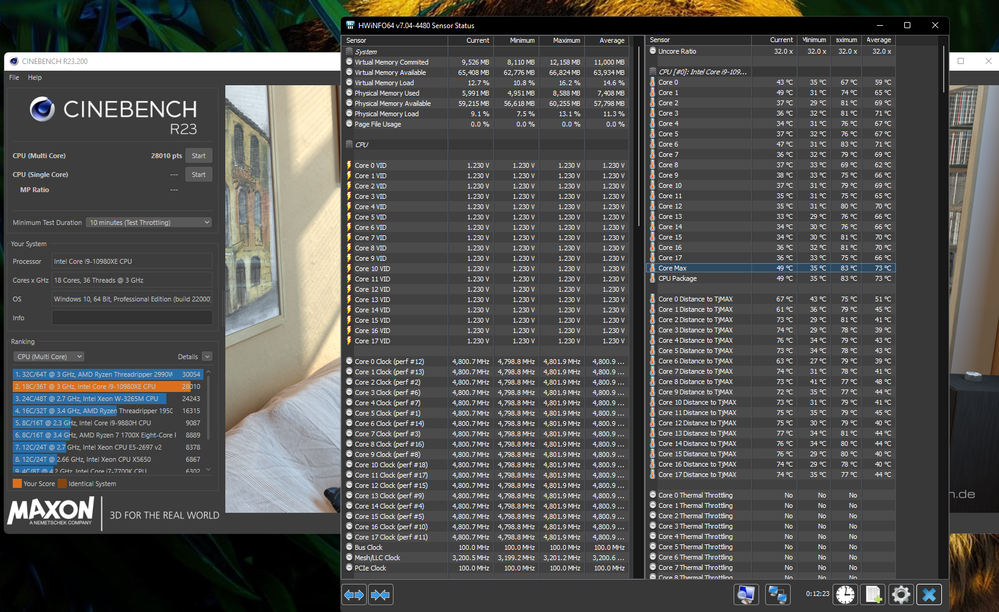Collapse the System sensor group
The height and width of the screenshot is (612, 999).
click(349, 52)
